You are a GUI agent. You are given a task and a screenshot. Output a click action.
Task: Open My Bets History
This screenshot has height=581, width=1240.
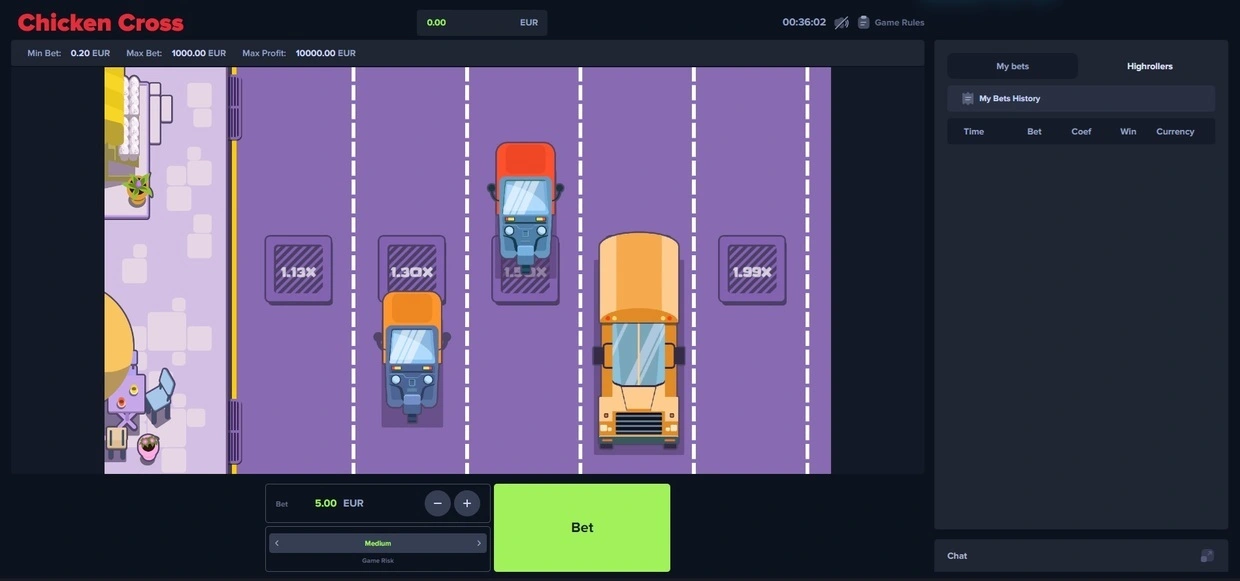coord(1081,98)
